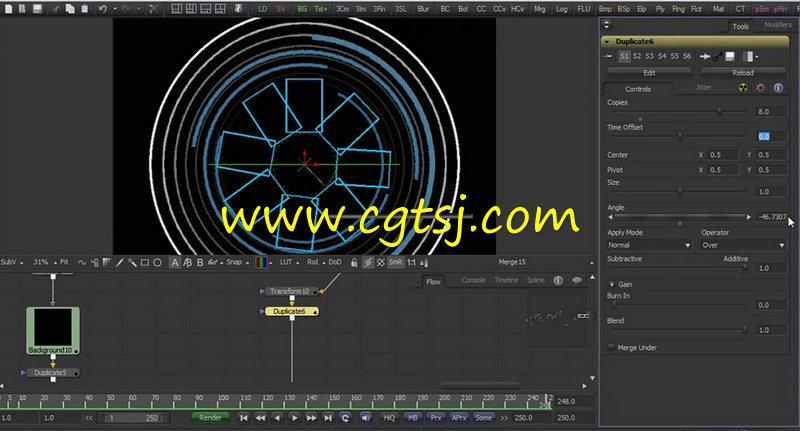Image resolution: width=800 pixels, height=431 pixels.
Task: Add a Saver with the SV tool
Action: pos(281,9)
